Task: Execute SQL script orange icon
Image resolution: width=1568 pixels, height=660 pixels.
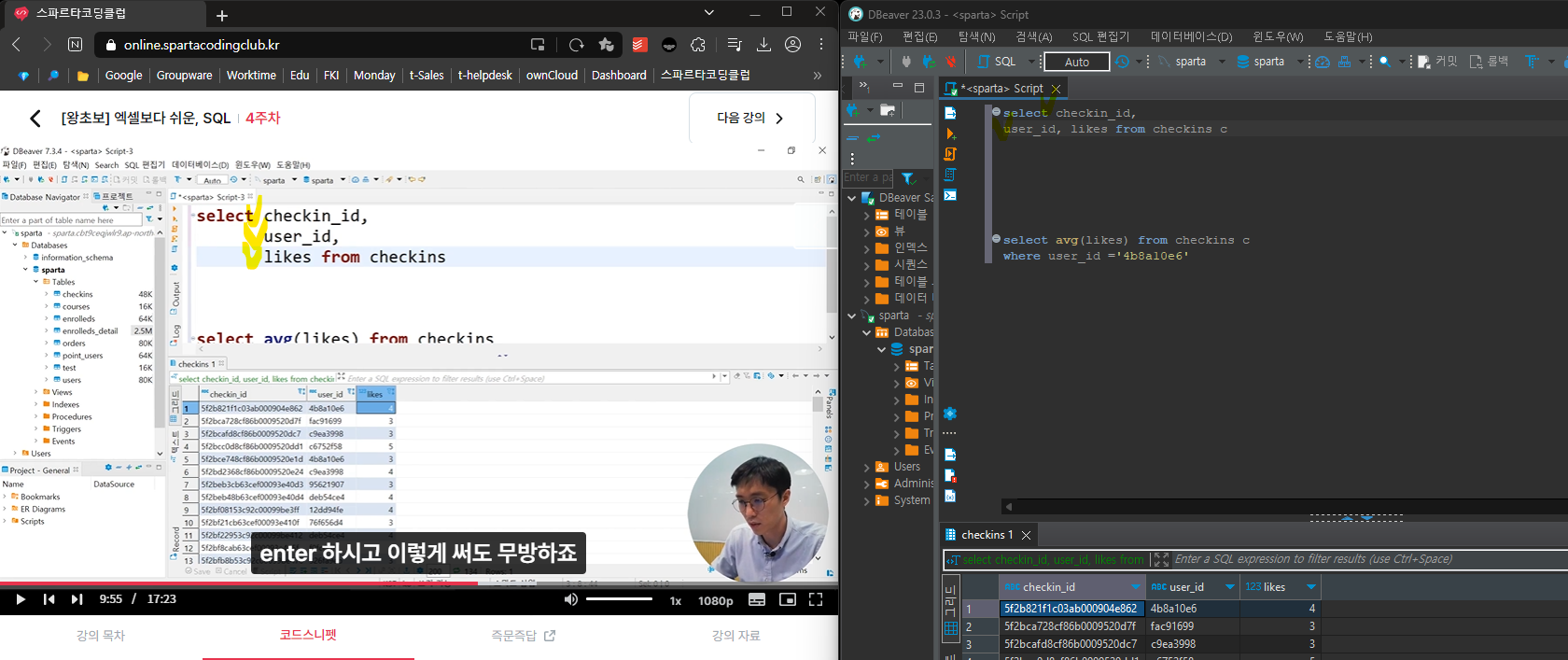Action: click(x=950, y=154)
